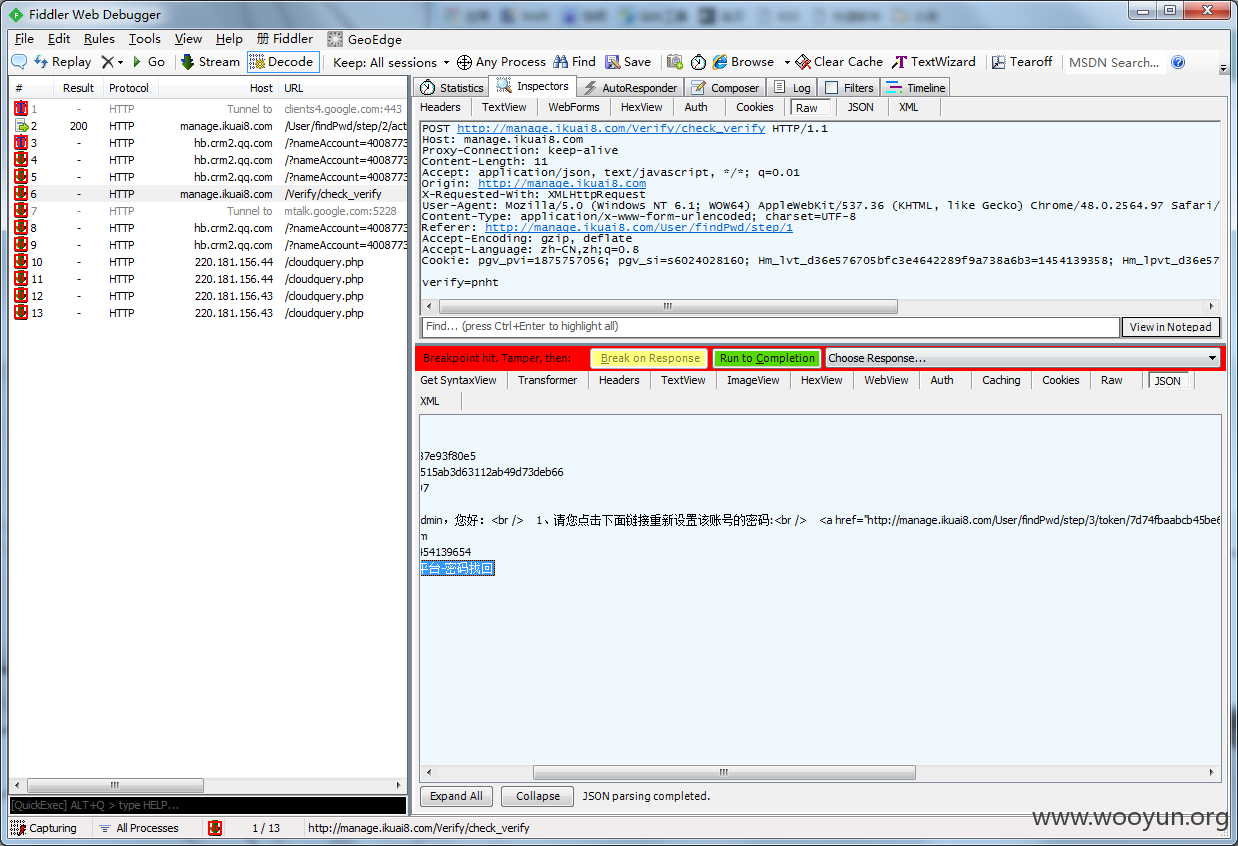Viewport: 1238px width, 846px height.
Task: Click the Tearoff toolbar button
Action: coord(1022,62)
